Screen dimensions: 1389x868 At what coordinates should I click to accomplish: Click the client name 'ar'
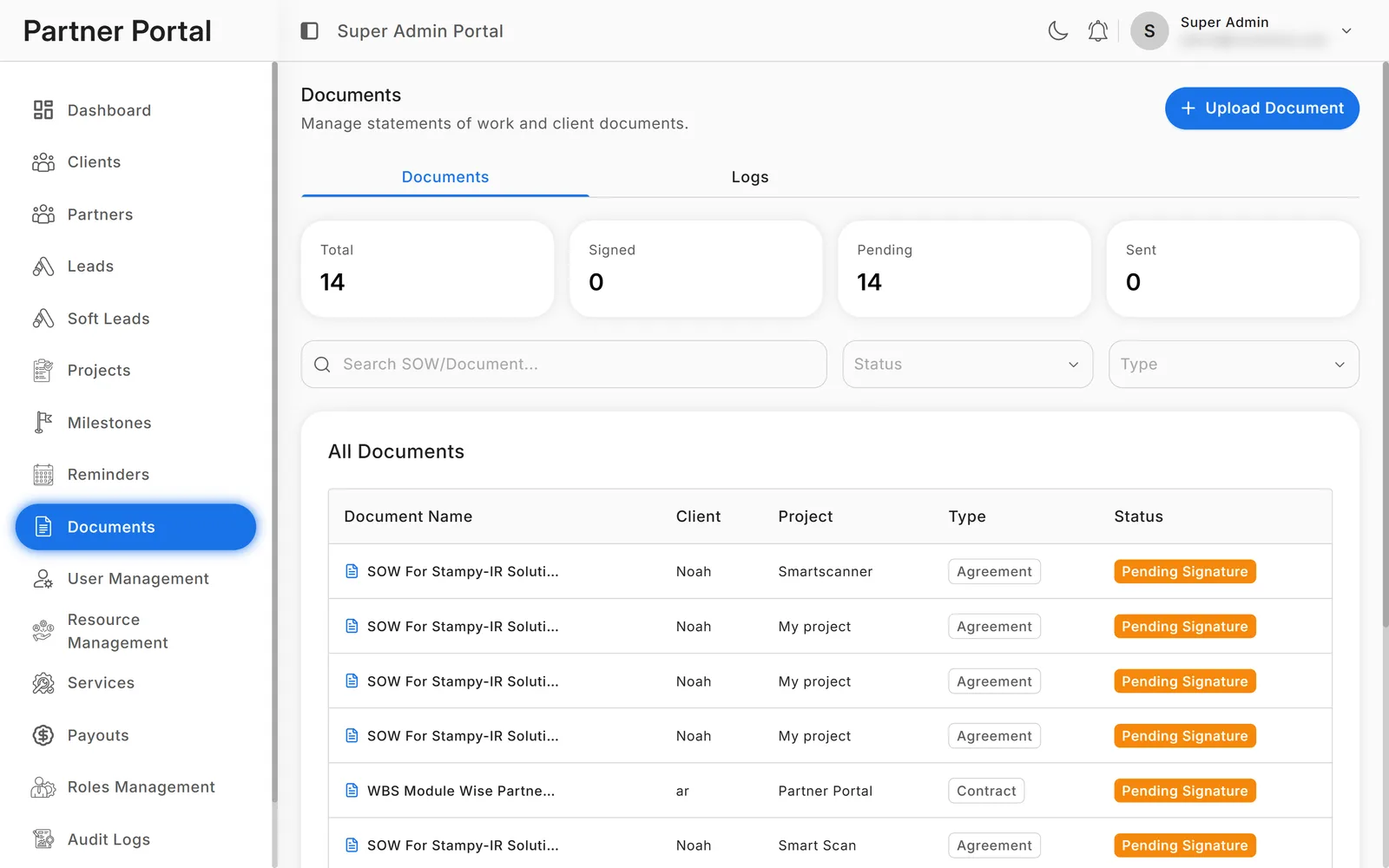tap(682, 791)
